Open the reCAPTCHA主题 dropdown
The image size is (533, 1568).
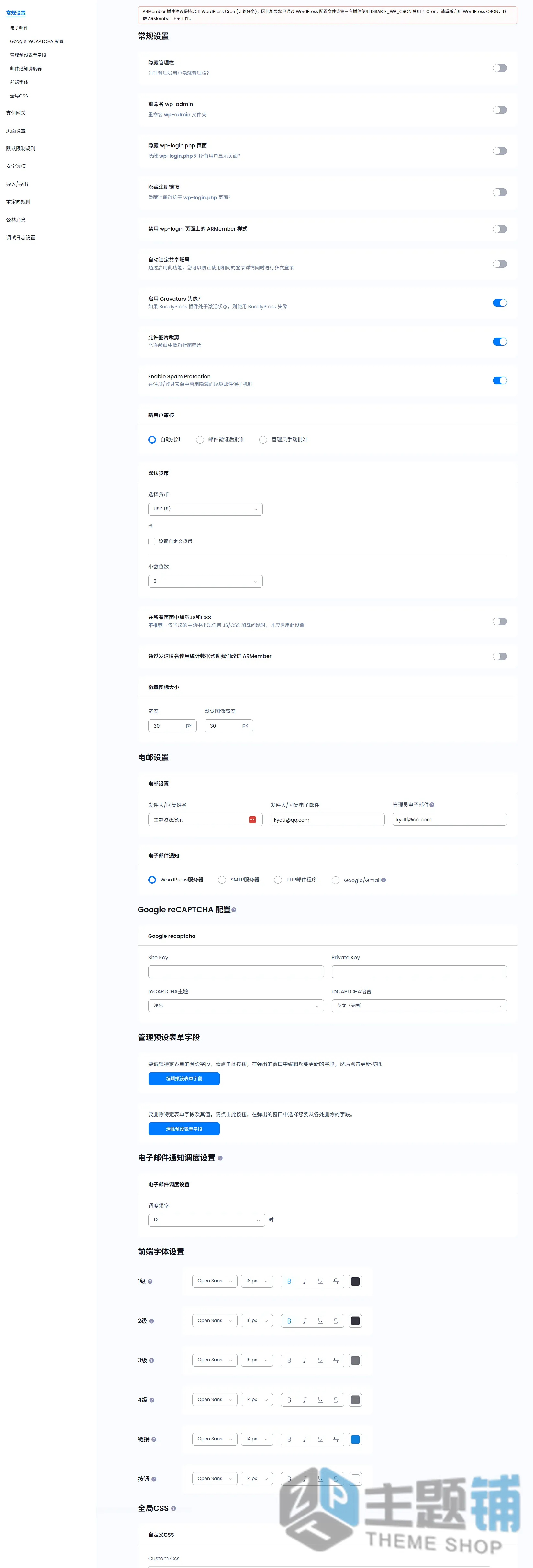pyautogui.click(x=236, y=1006)
